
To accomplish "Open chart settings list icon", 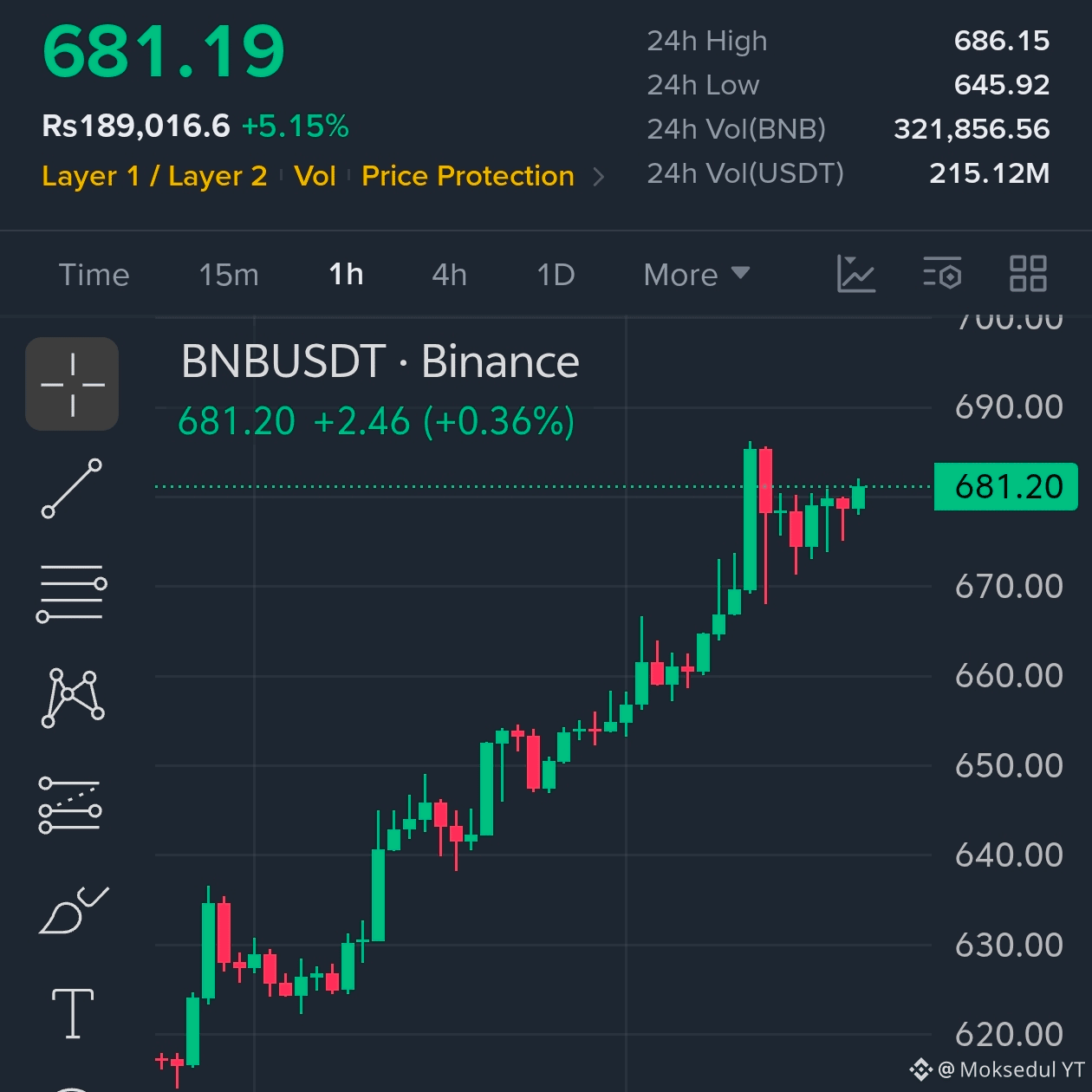I will pos(942,274).
